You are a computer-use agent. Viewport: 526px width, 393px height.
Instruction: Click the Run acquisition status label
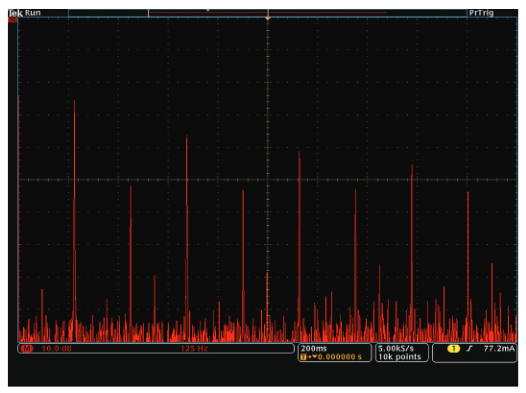[x=33, y=13]
